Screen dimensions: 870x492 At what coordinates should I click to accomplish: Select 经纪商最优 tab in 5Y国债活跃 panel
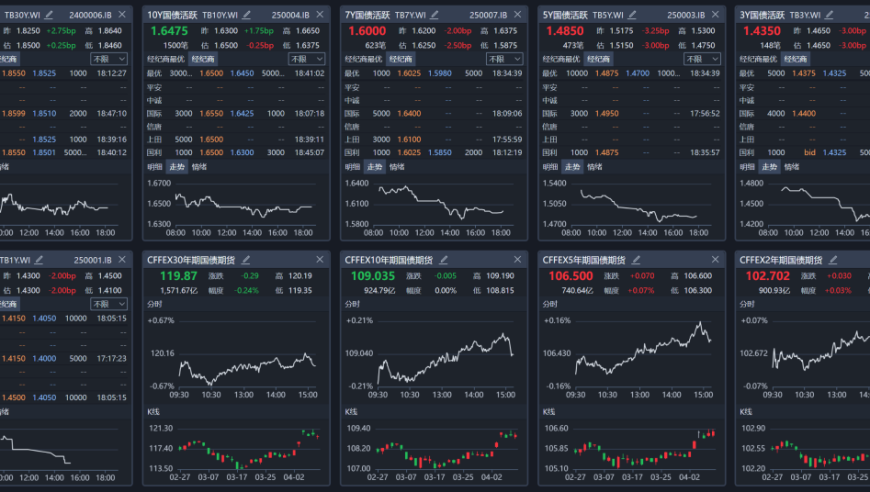[x=561, y=59]
